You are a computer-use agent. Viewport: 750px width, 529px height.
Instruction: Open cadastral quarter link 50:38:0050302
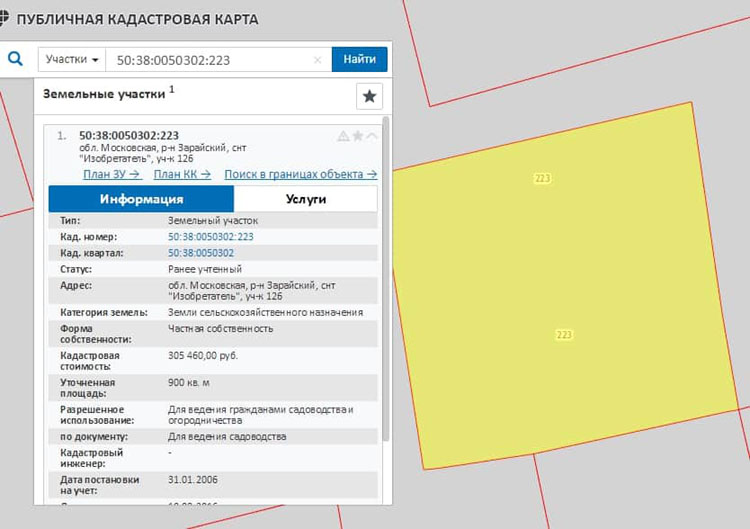(201, 253)
